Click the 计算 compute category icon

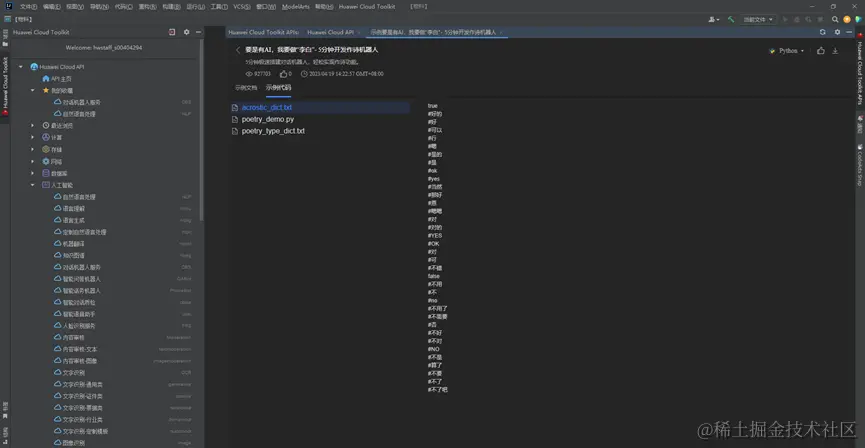click(46, 137)
